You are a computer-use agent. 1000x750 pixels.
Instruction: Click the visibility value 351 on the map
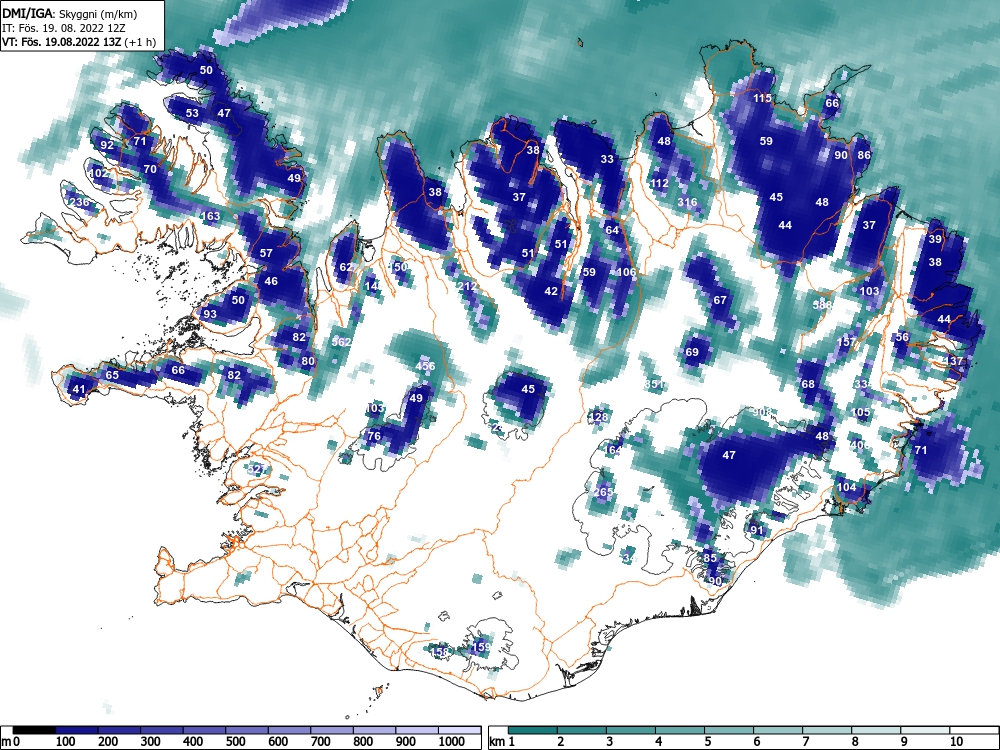(654, 384)
